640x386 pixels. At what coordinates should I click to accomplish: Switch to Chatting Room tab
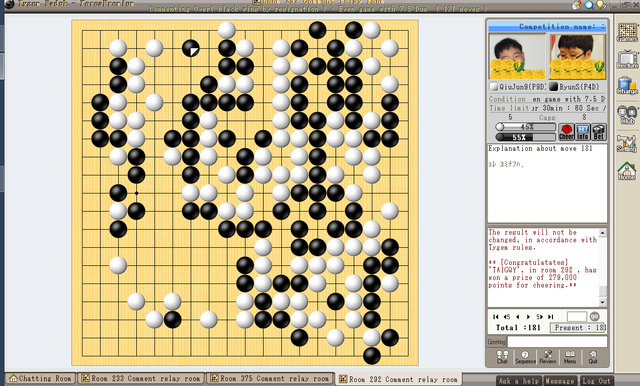[x=40, y=378]
